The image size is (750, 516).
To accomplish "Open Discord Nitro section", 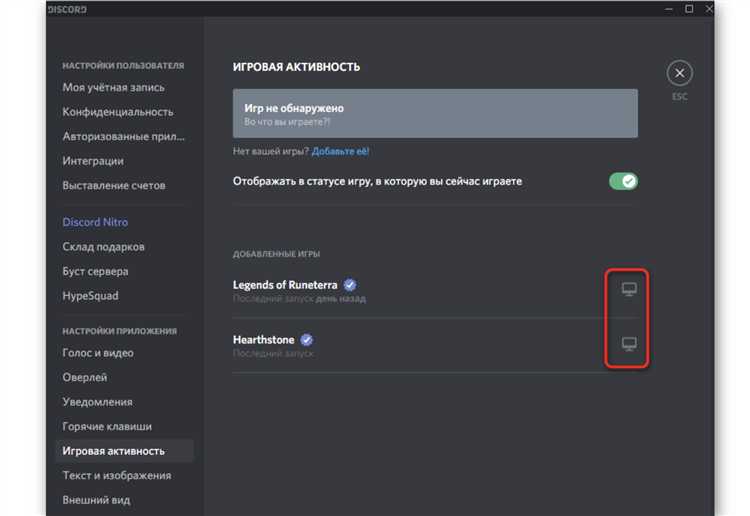I will coord(95,222).
